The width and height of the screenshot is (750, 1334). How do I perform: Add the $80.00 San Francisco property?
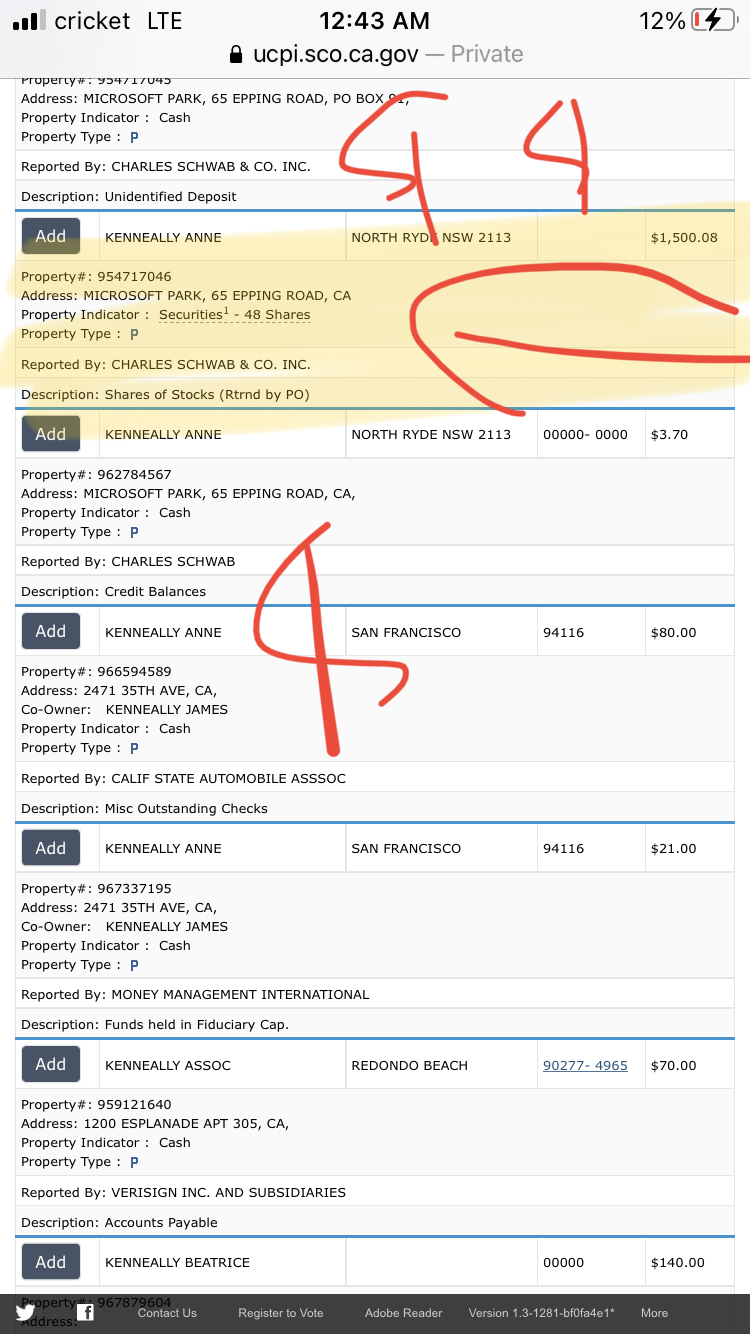51,632
